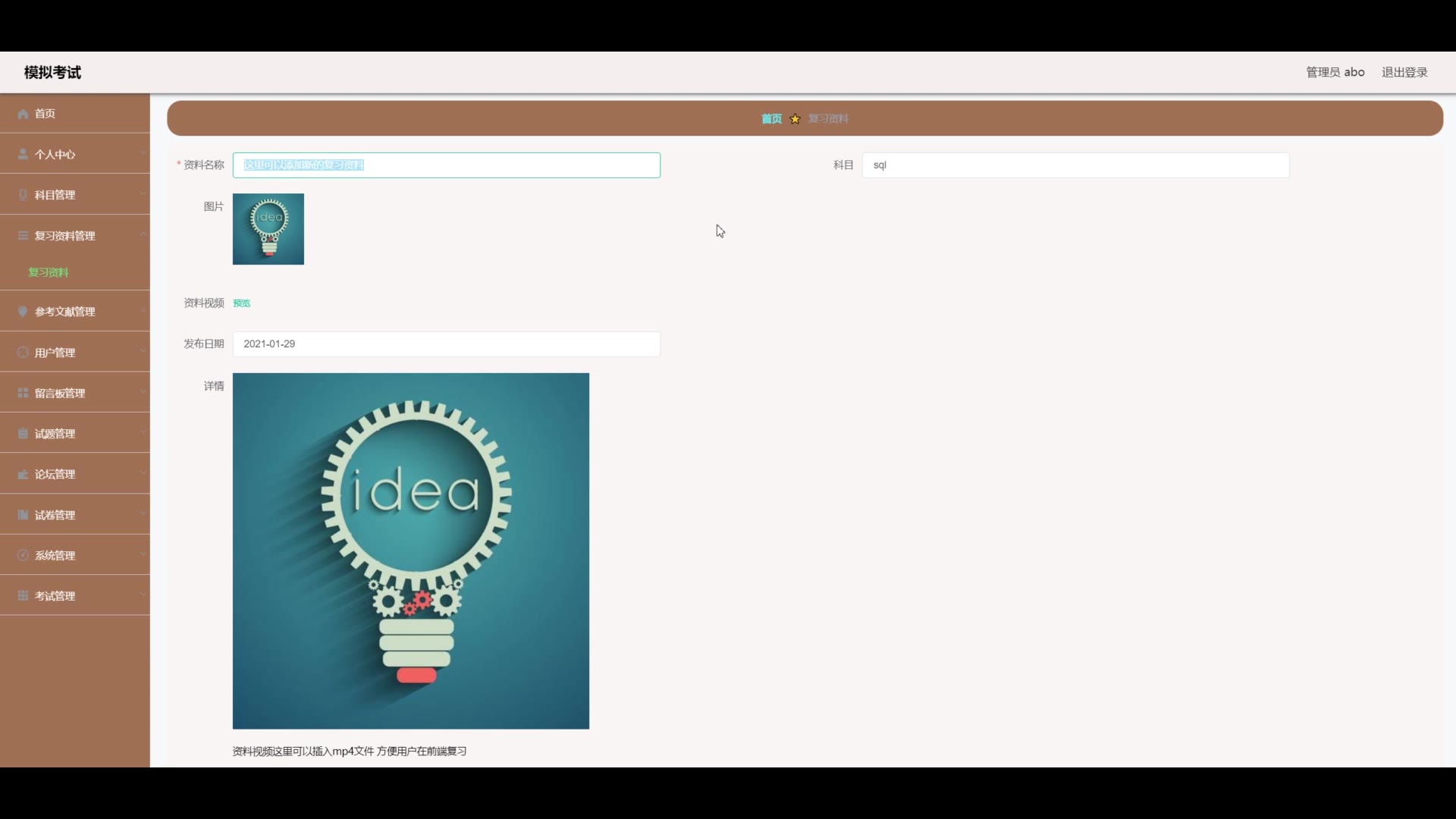Click the star icon in the breadcrumb

[x=795, y=118]
